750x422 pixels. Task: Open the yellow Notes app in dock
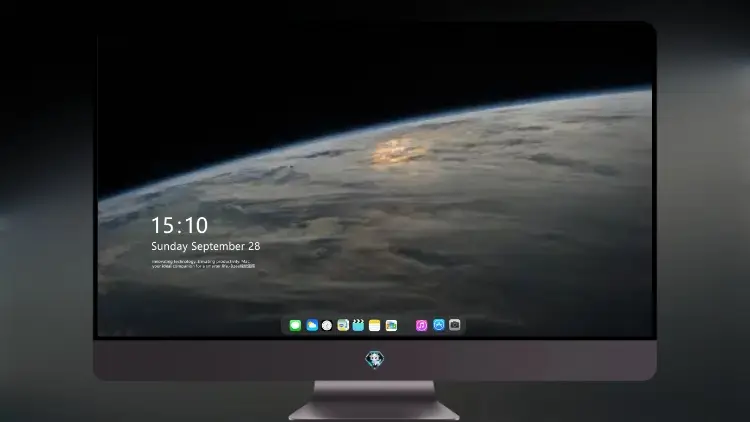point(375,325)
